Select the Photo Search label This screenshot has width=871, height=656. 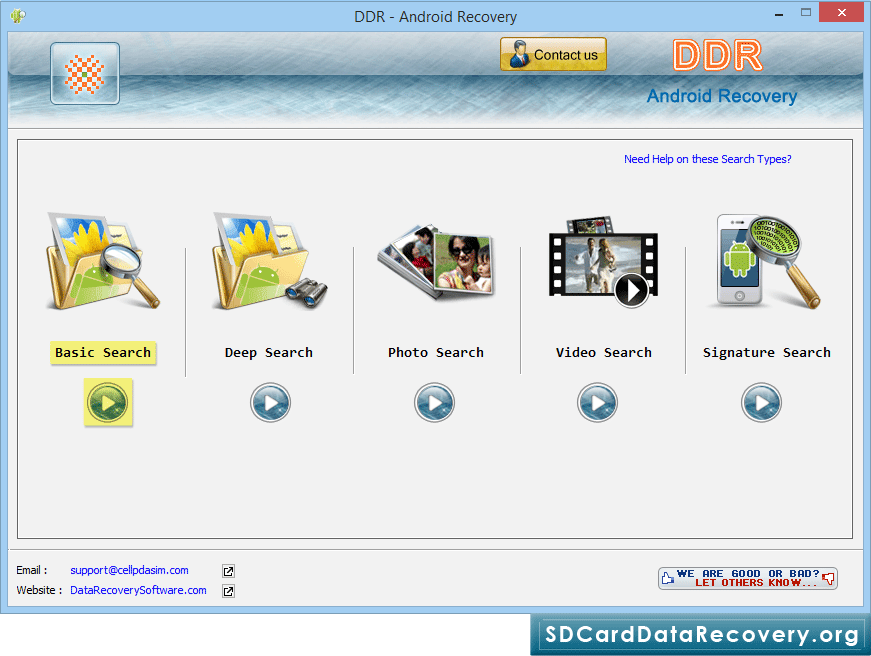pos(436,353)
